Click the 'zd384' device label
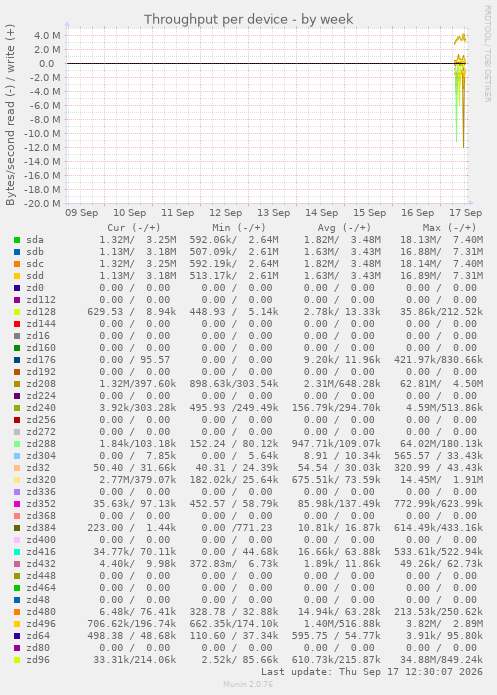The width and height of the screenshot is (497, 695). pyautogui.click(x=41, y=528)
